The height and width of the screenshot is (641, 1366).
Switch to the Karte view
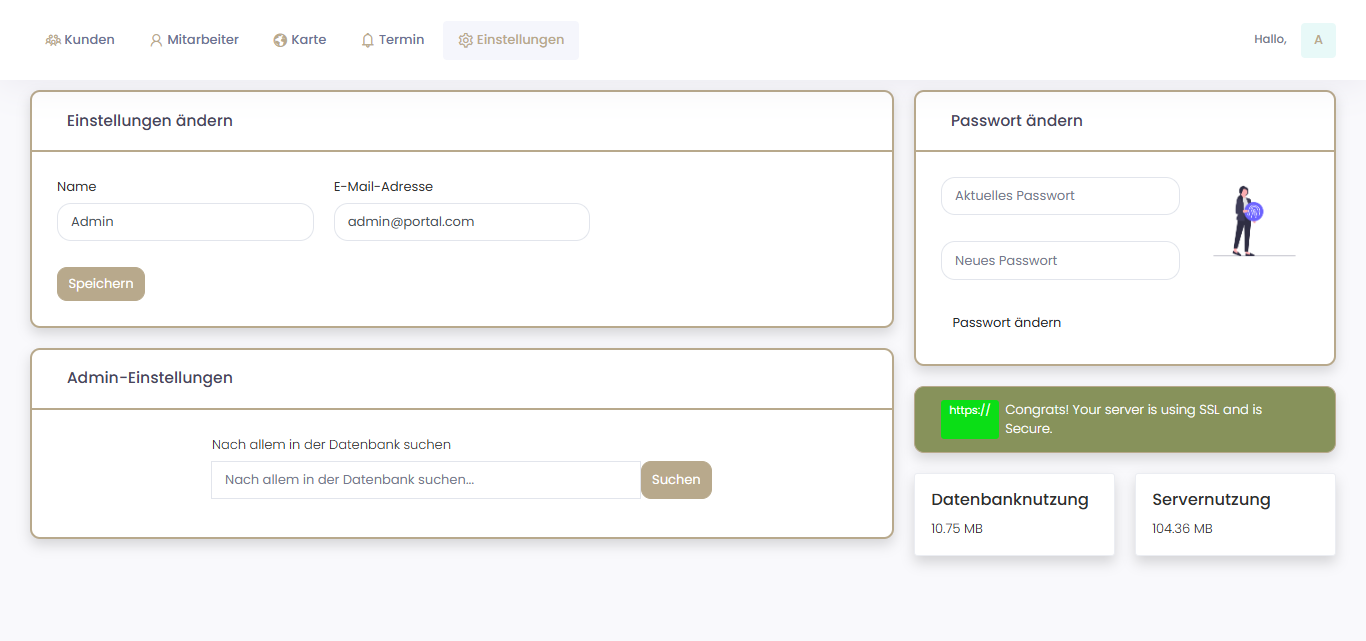click(x=309, y=40)
